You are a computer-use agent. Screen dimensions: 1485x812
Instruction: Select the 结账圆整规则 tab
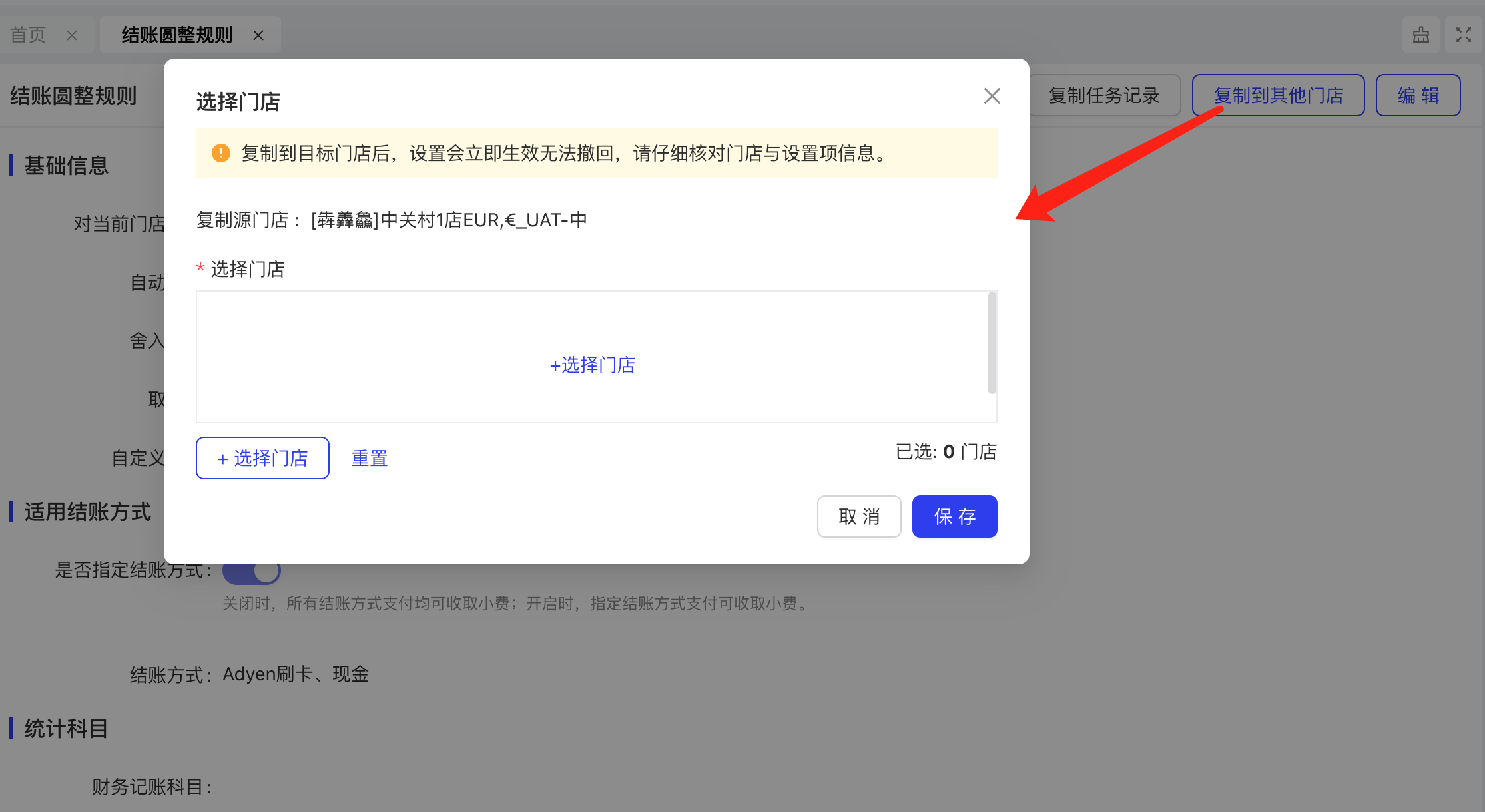176,35
